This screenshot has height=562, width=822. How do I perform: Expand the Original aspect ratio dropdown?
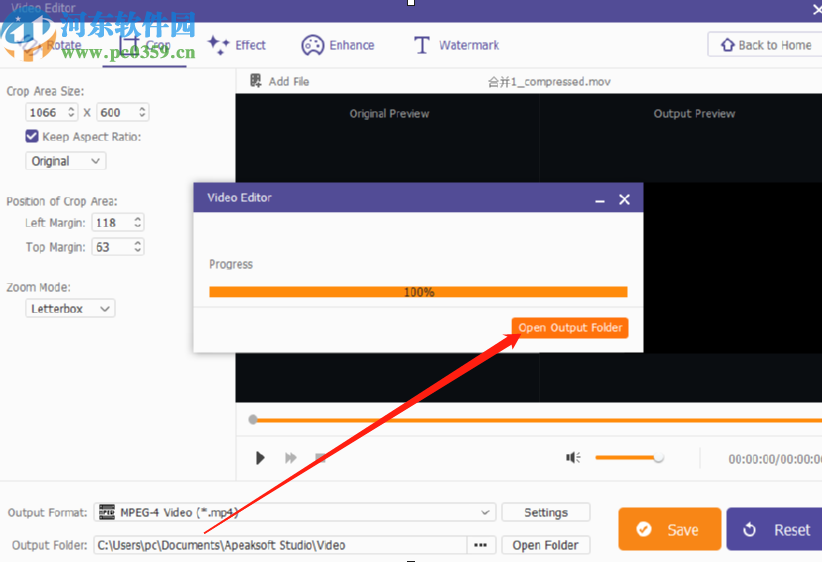(x=66, y=161)
